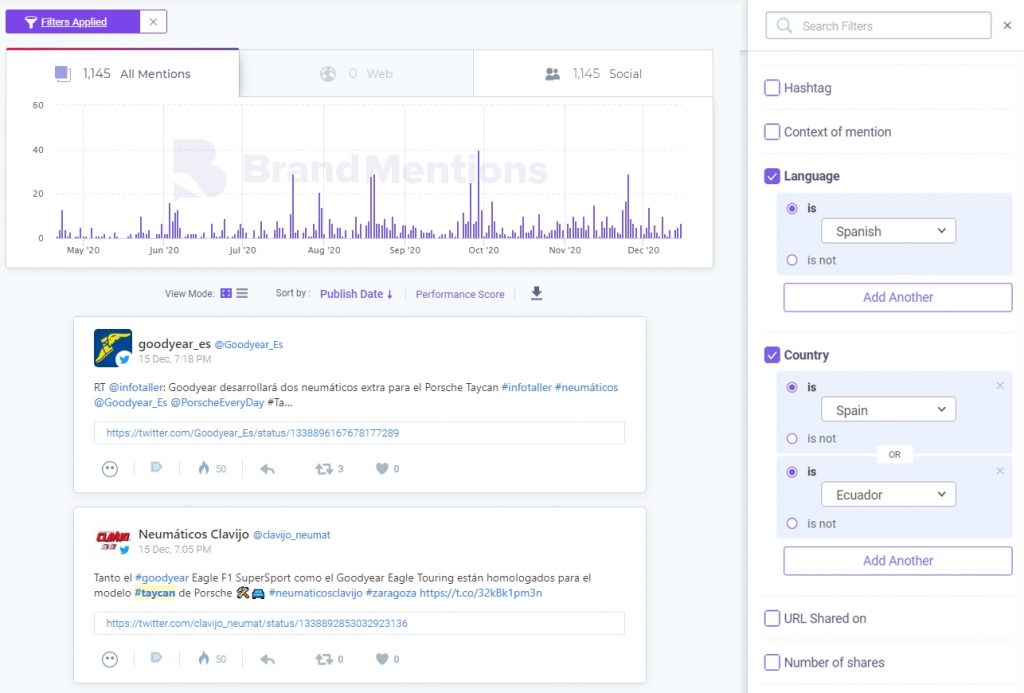This screenshot has height=693, width=1024.
Task: Open the t.co/32kBk1pm3n short link
Action: coord(481,593)
